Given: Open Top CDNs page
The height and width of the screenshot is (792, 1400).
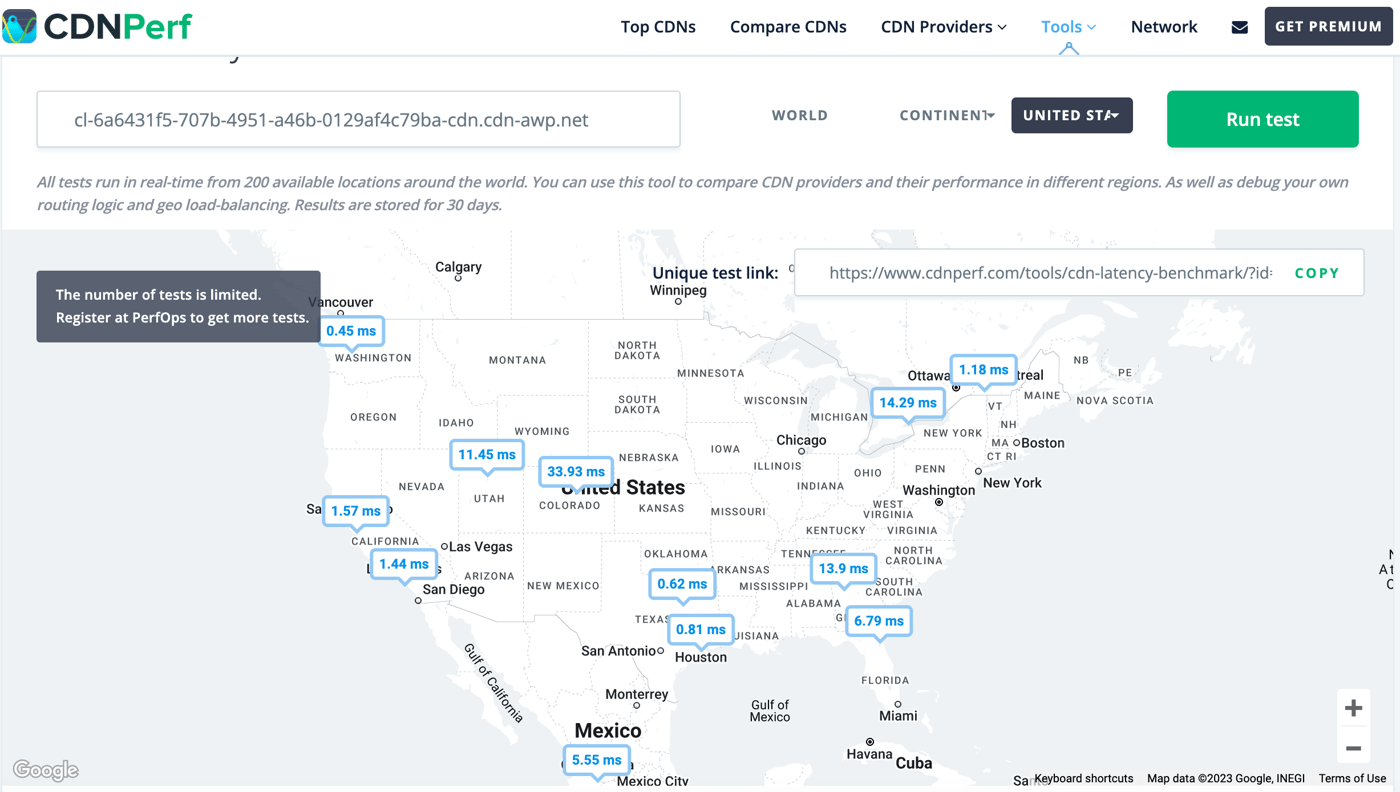Looking at the screenshot, I should (x=658, y=27).
